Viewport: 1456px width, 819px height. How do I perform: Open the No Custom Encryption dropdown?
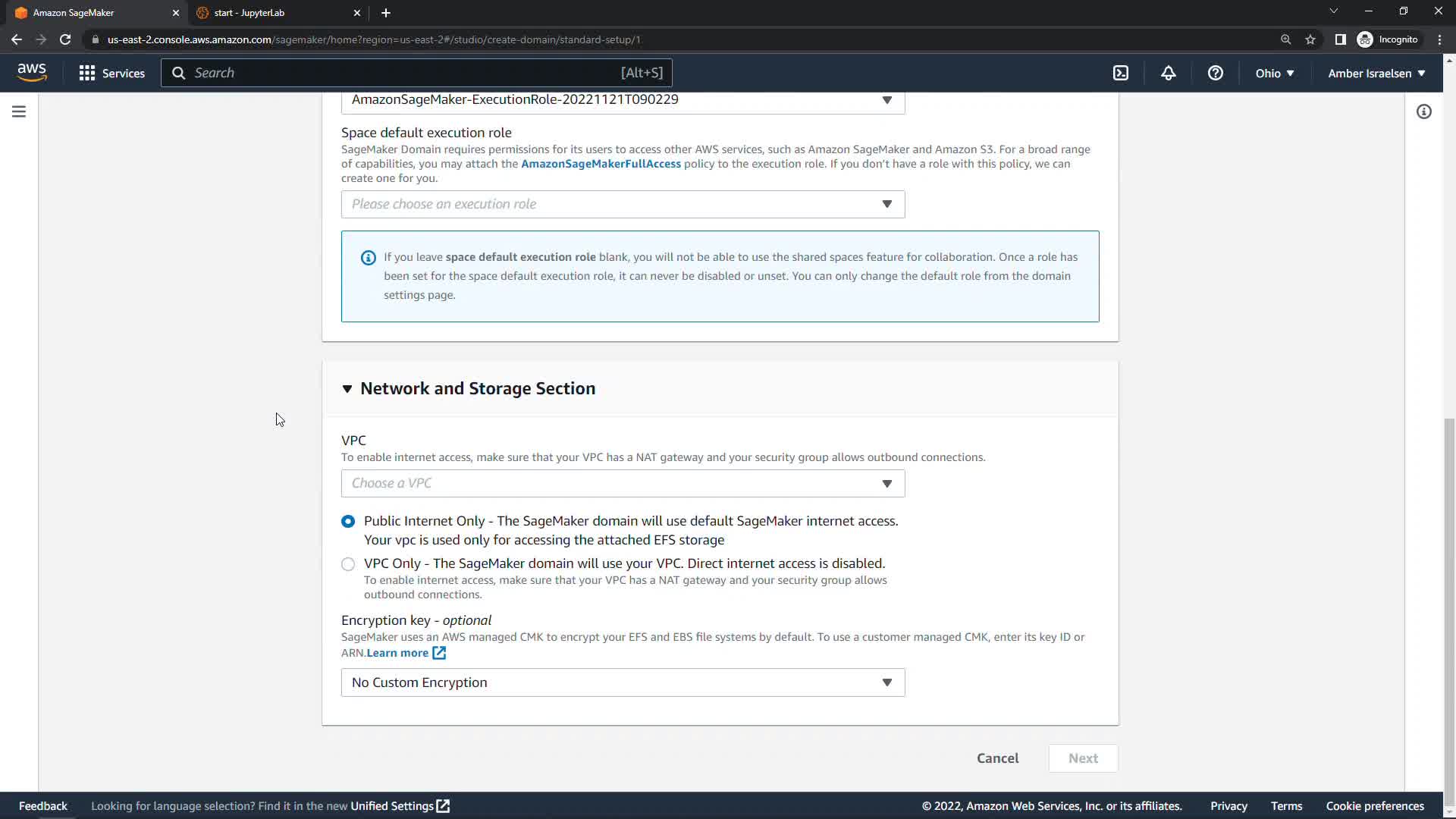(x=622, y=682)
